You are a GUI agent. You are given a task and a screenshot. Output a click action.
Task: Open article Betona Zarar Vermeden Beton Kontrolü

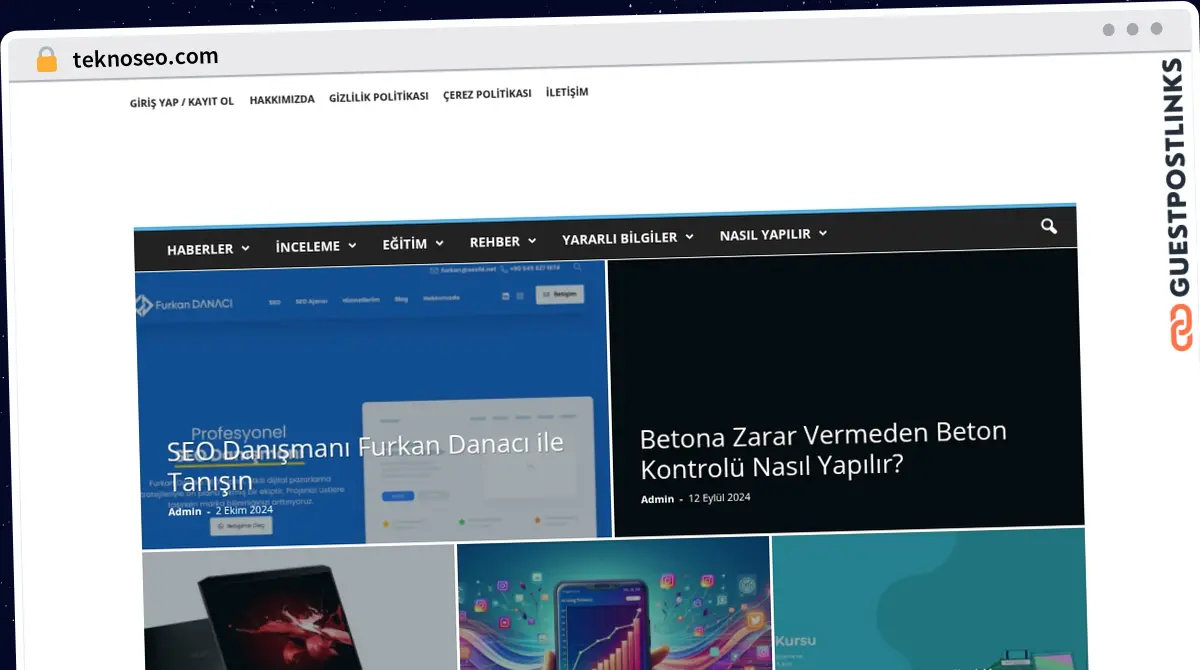[x=823, y=451]
